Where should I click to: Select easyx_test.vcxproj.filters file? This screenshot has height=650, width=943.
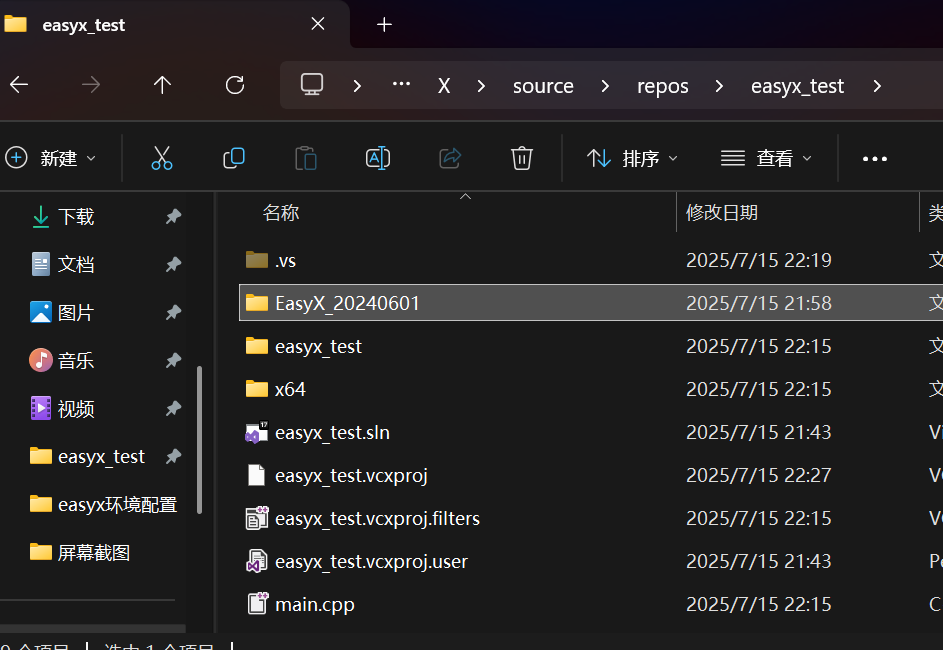point(591,518)
